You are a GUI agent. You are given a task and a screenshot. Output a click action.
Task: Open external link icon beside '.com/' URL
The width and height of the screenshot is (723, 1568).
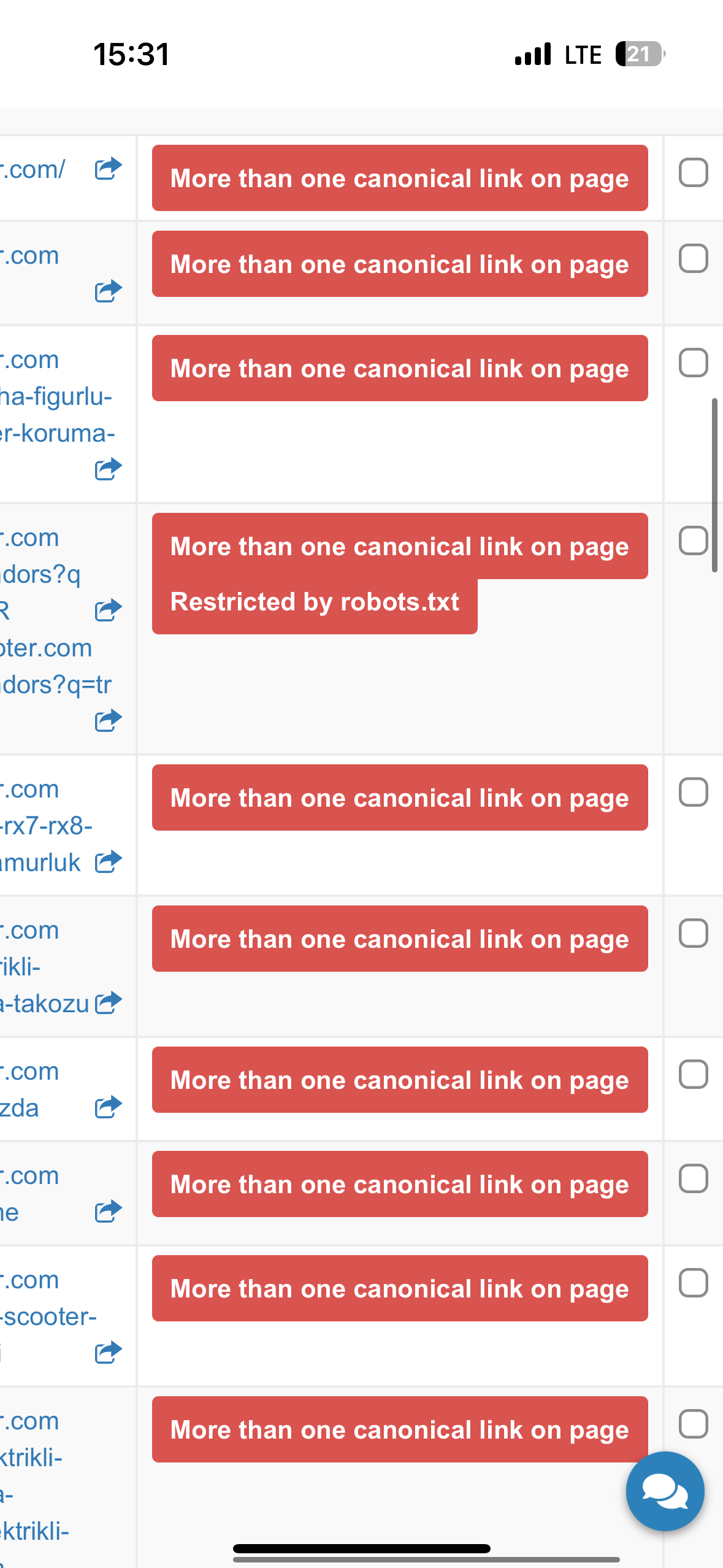coord(109,169)
